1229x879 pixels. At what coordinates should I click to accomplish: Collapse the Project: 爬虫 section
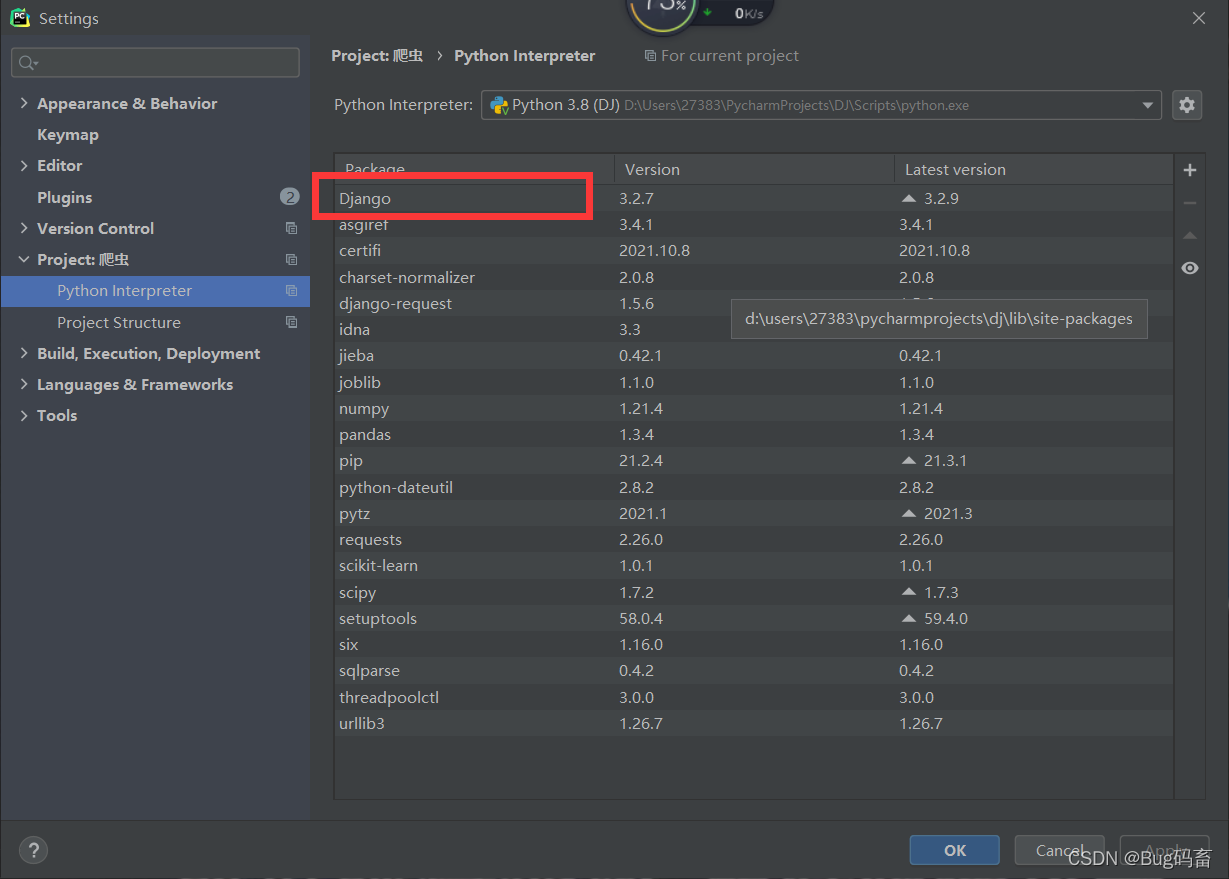pos(24,259)
